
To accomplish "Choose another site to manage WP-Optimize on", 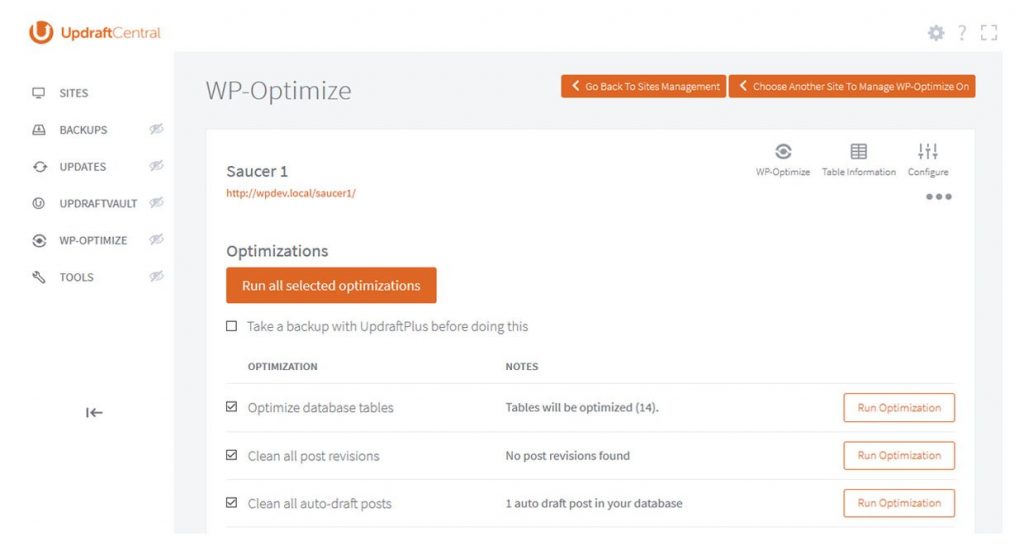I will point(852,86).
